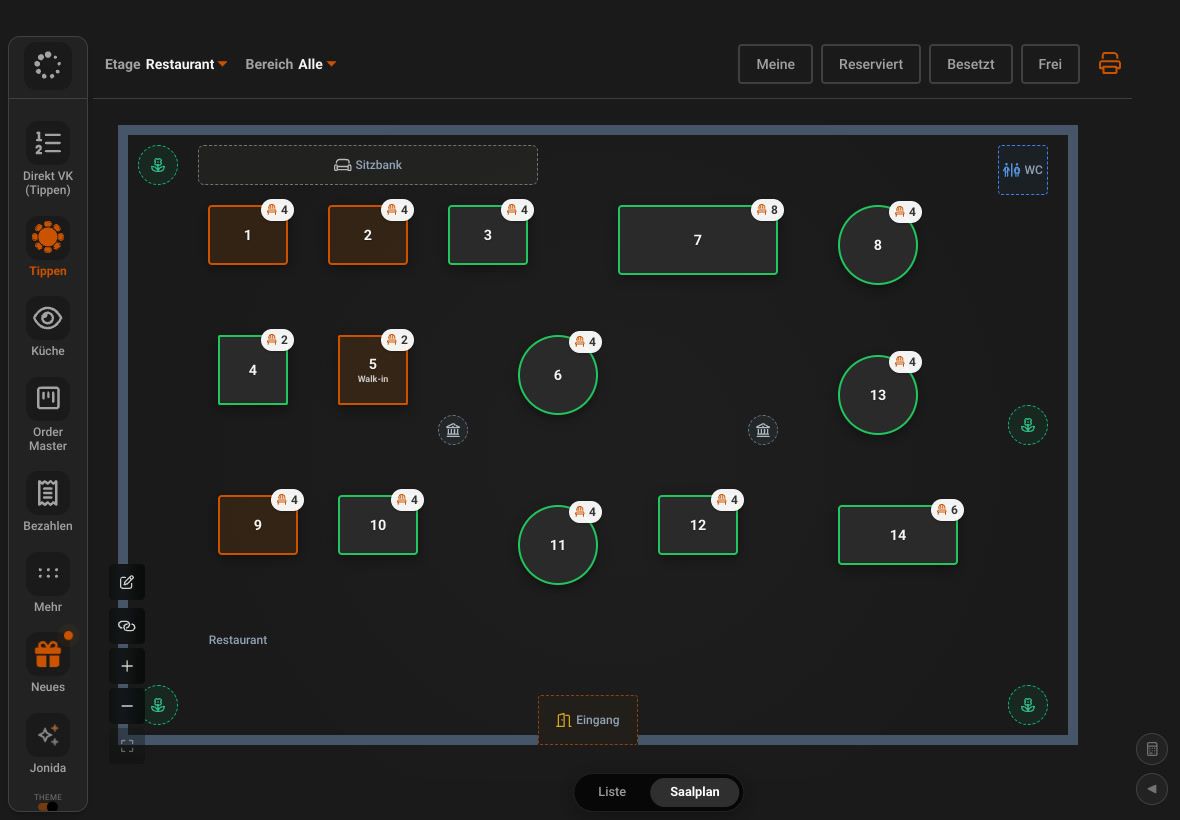Click the Sitzbank element
Viewport: 1180px width, 820px height.
368,165
